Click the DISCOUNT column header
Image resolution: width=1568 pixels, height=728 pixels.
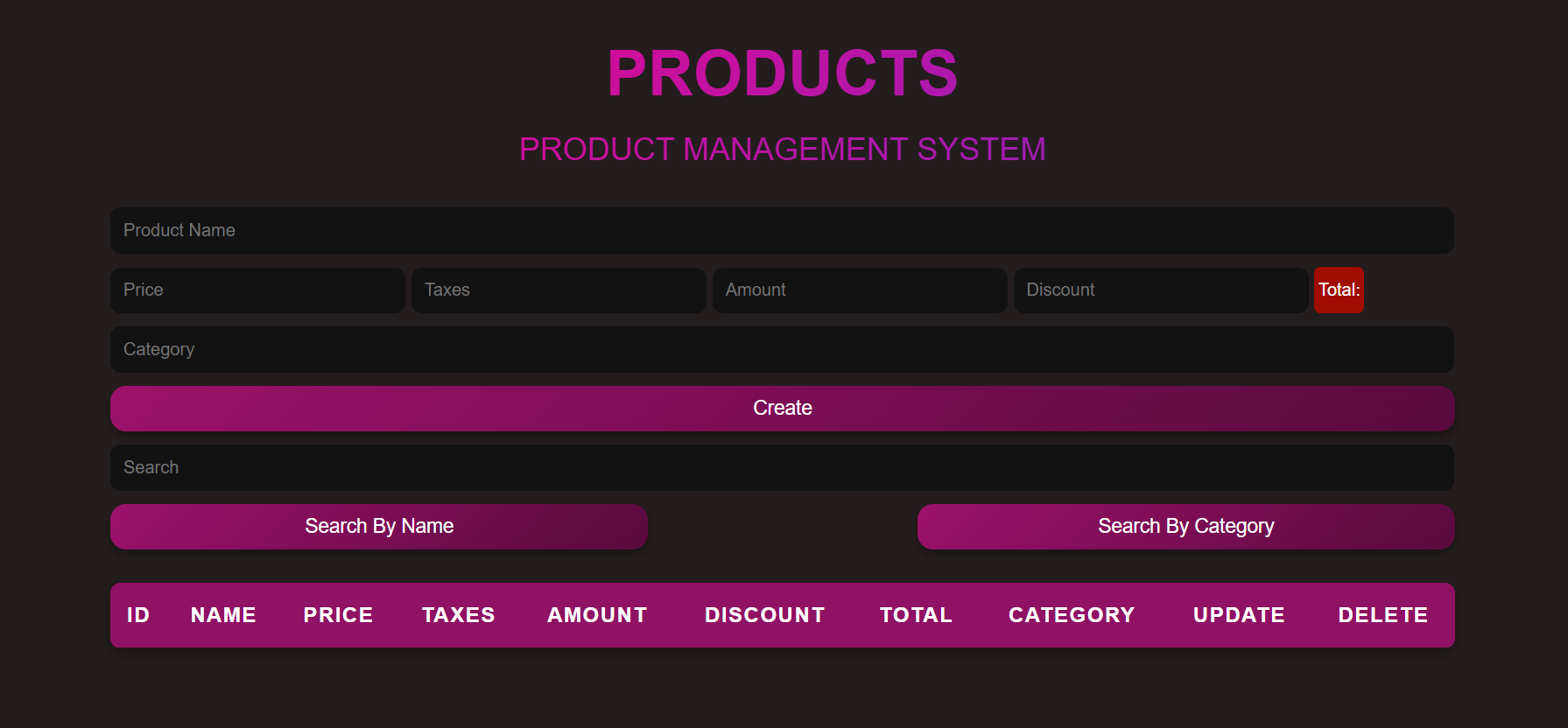pyautogui.click(x=764, y=615)
